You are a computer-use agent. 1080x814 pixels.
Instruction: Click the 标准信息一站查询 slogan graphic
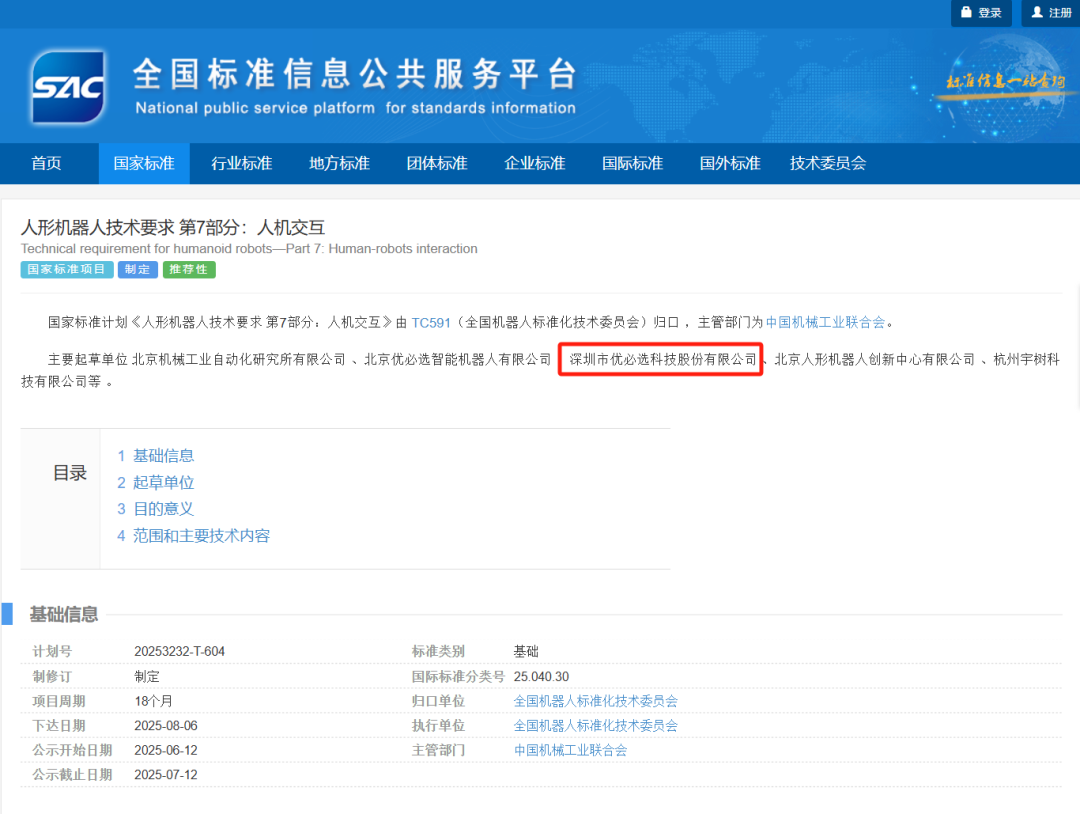[1005, 81]
